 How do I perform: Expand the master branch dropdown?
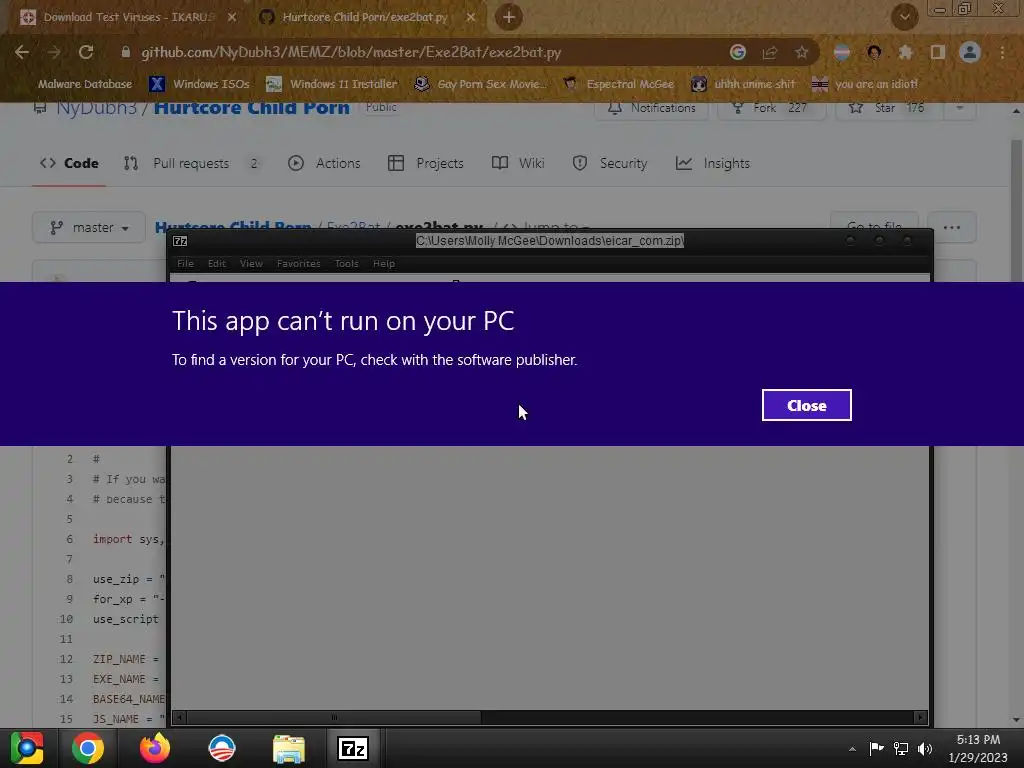(89, 227)
